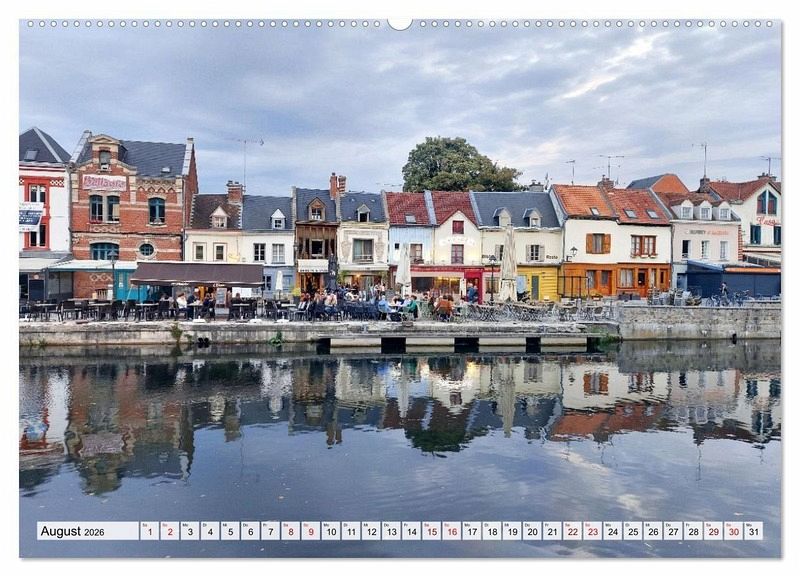Select red weekend date 30
This screenshot has height=577, width=800.
tap(734, 531)
